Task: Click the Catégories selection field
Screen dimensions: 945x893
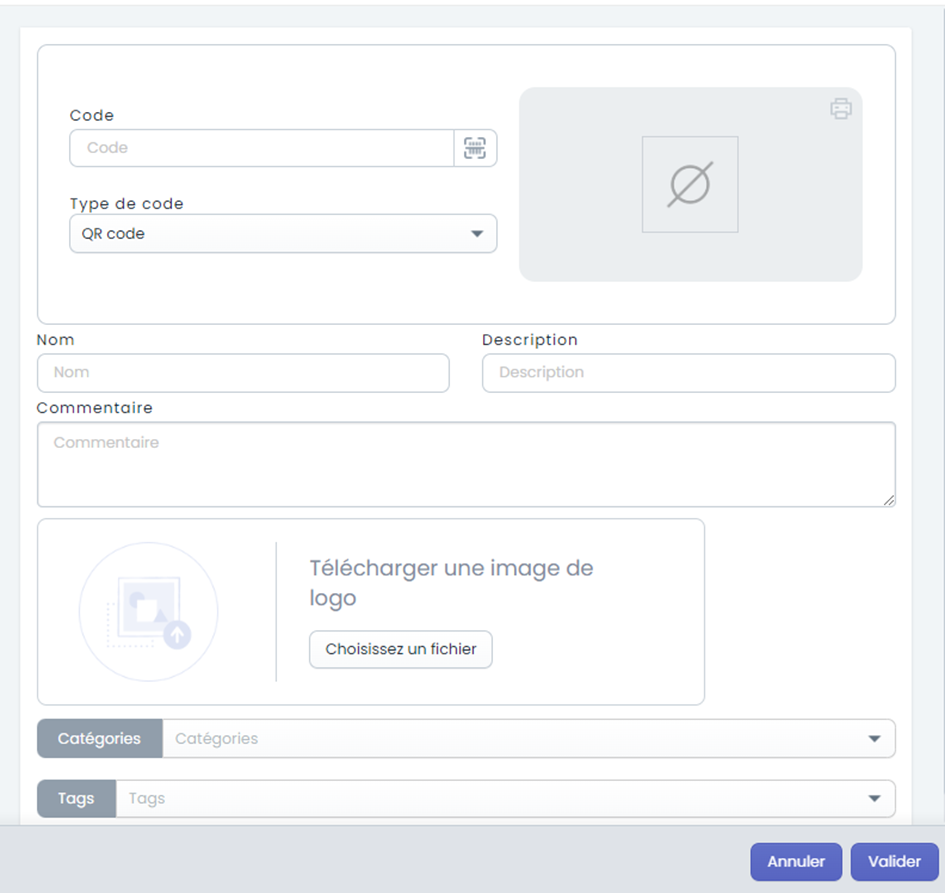Action: (529, 739)
